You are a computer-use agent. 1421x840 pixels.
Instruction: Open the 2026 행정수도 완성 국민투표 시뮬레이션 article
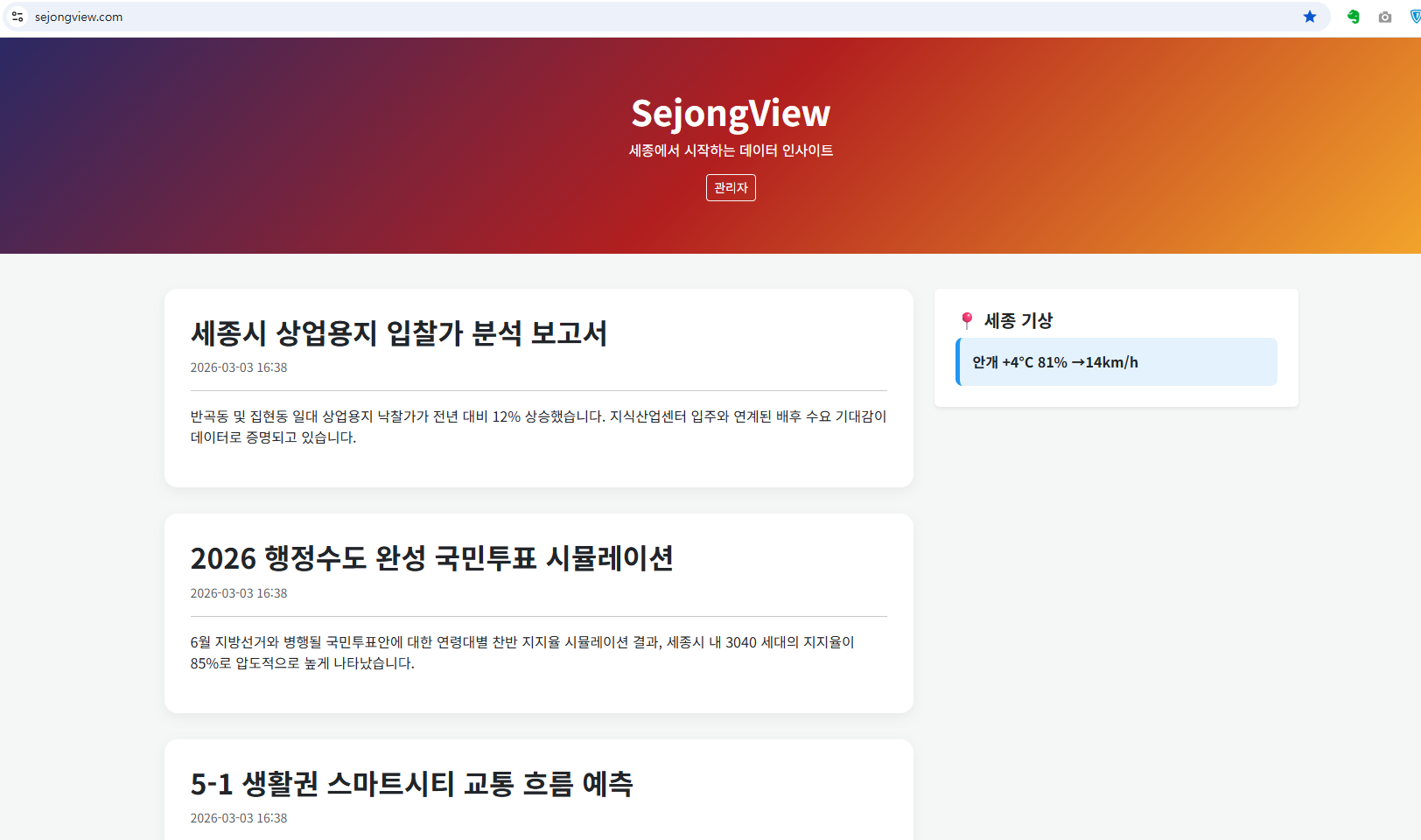[432, 559]
